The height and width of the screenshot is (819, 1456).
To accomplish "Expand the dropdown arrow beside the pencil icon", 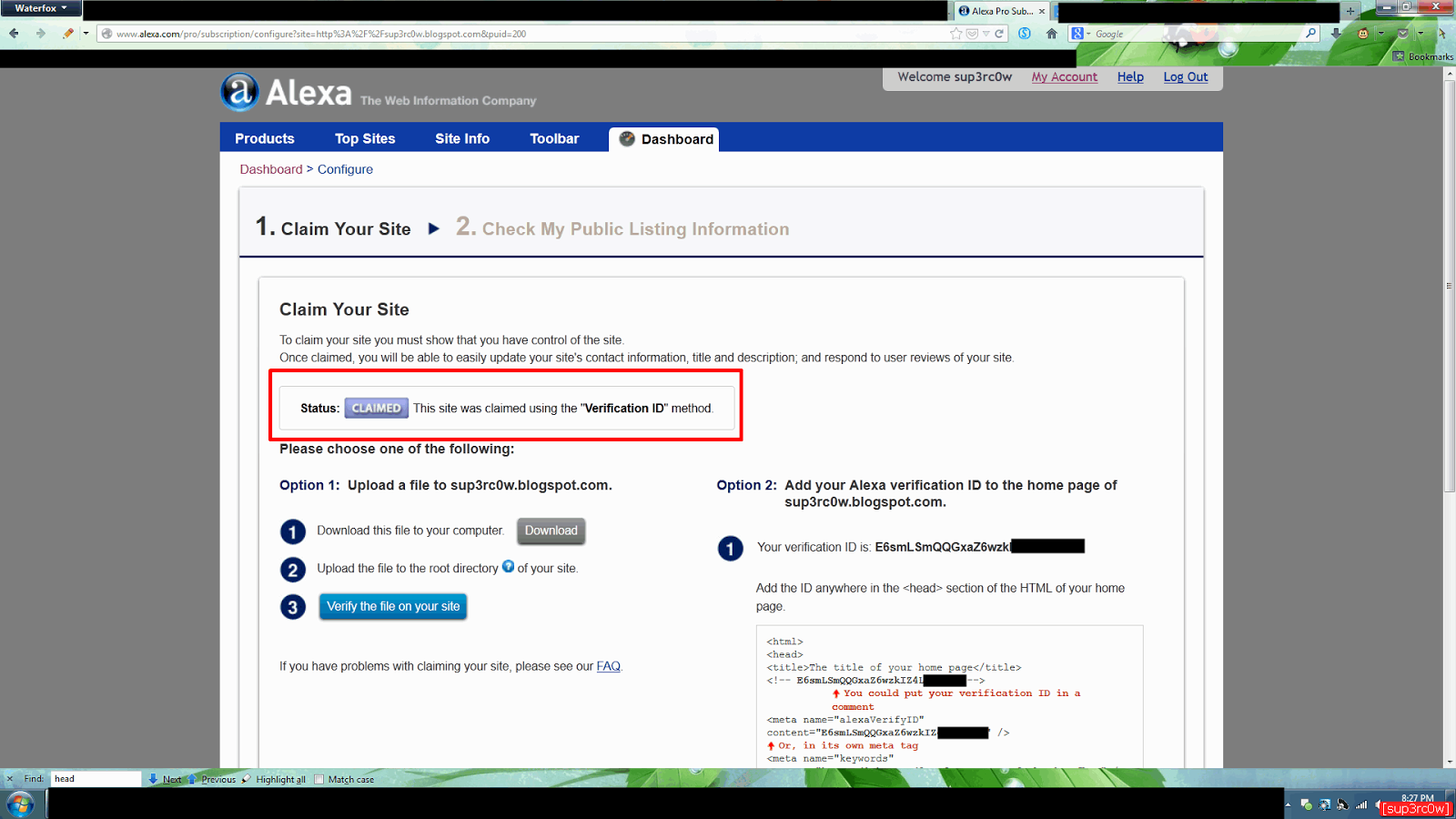I will (x=86, y=34).
